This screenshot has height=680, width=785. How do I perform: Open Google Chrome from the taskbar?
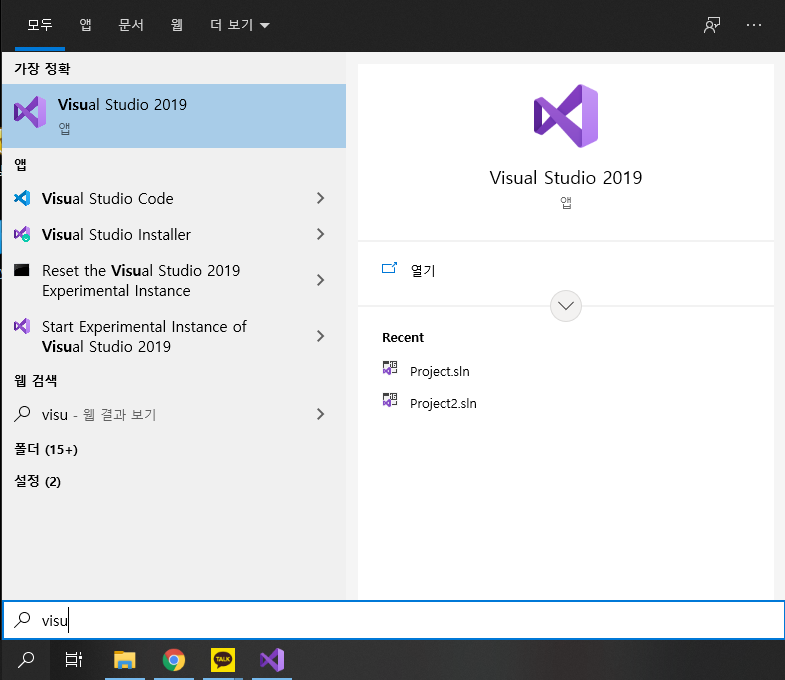point(174,660)
